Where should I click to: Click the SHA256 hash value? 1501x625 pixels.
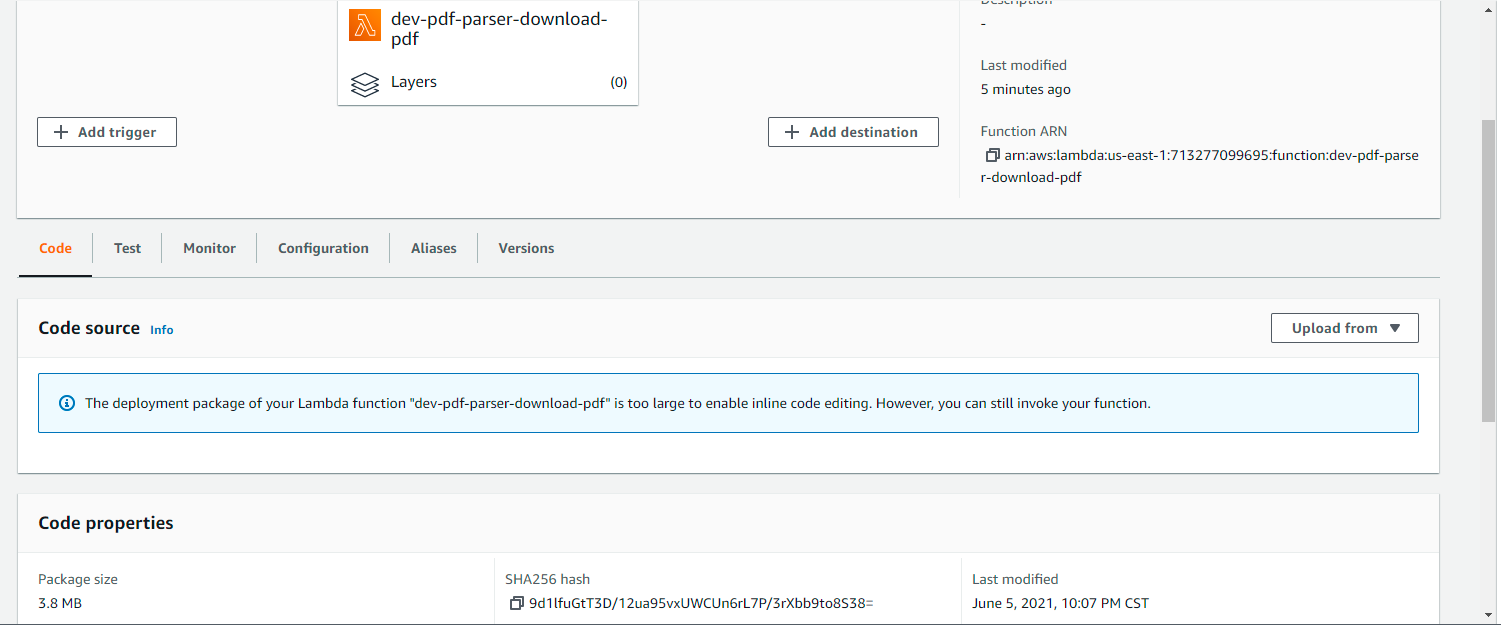pos(701,603)
